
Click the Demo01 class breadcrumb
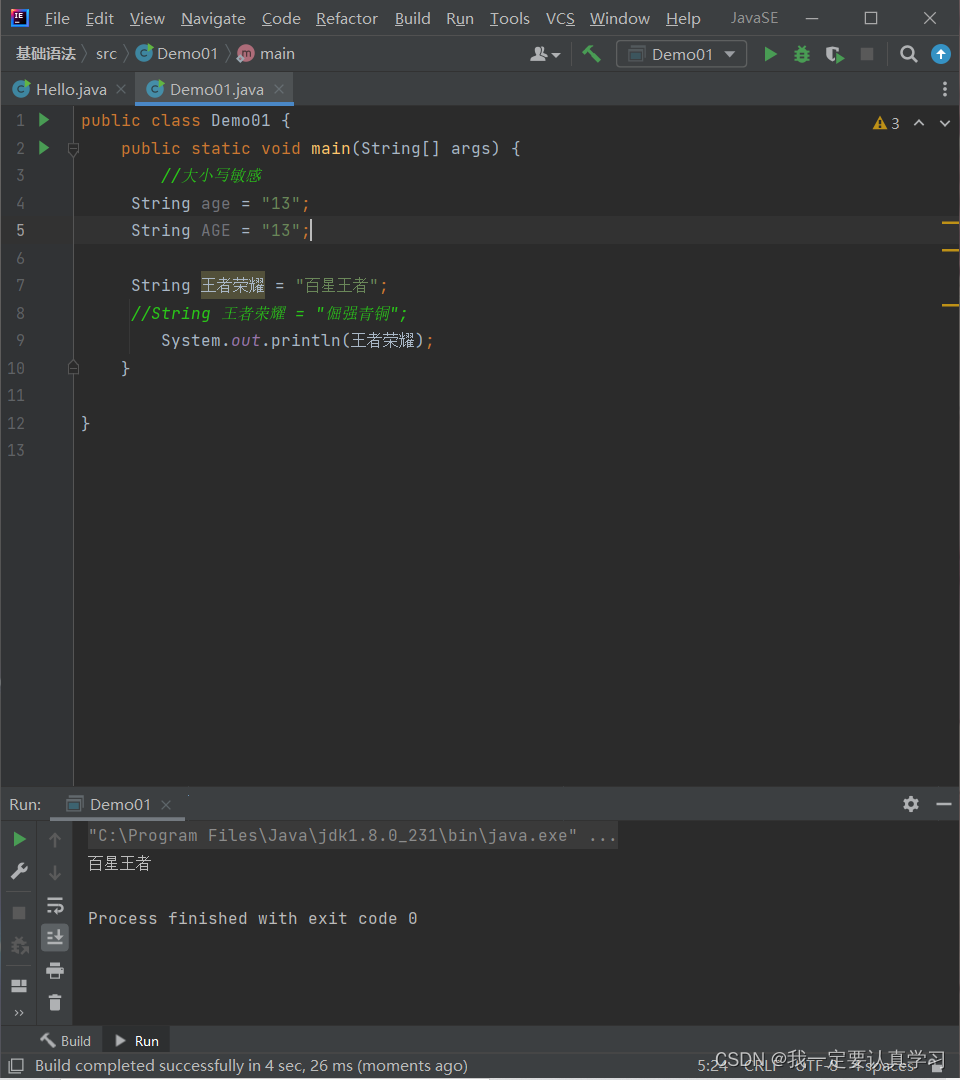coord(177,54)
